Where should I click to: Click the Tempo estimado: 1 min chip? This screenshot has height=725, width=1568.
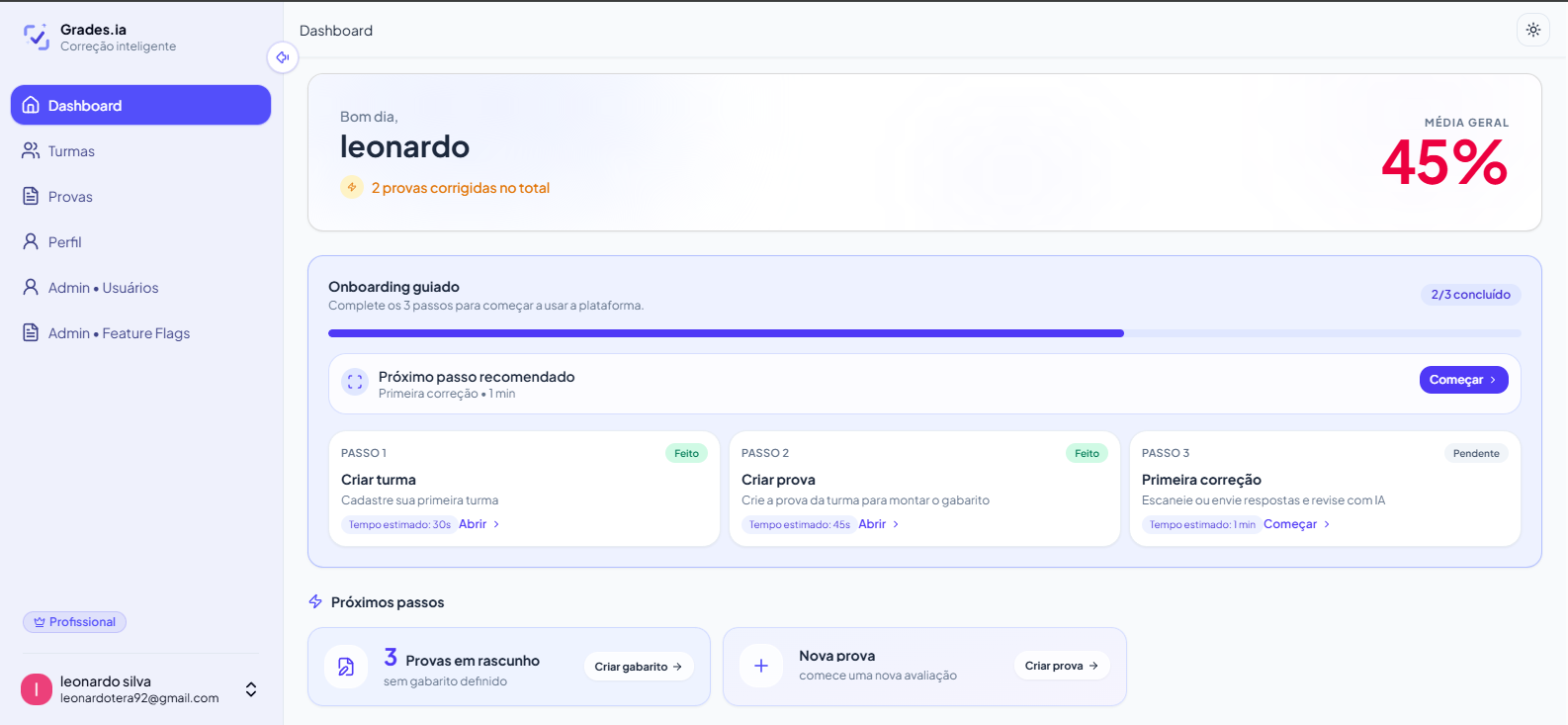pos(1201,524)
